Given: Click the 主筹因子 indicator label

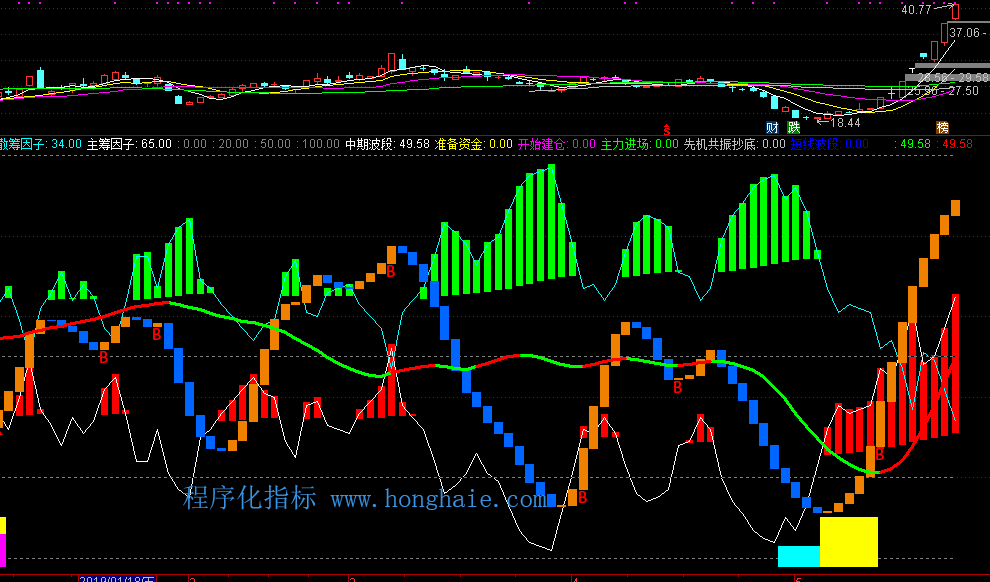Looking at the screenshot, I should (114, 144).
